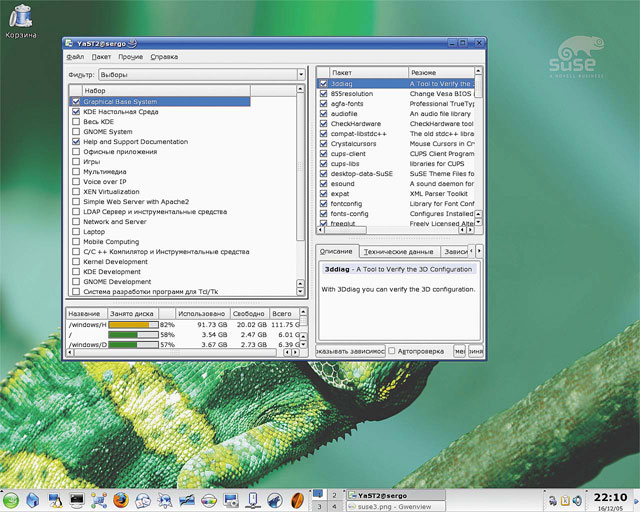The height and width of the screenshot is (512, 640).
Task: Click the small arrow at panel's right edge
Action: tap(636, 501)
